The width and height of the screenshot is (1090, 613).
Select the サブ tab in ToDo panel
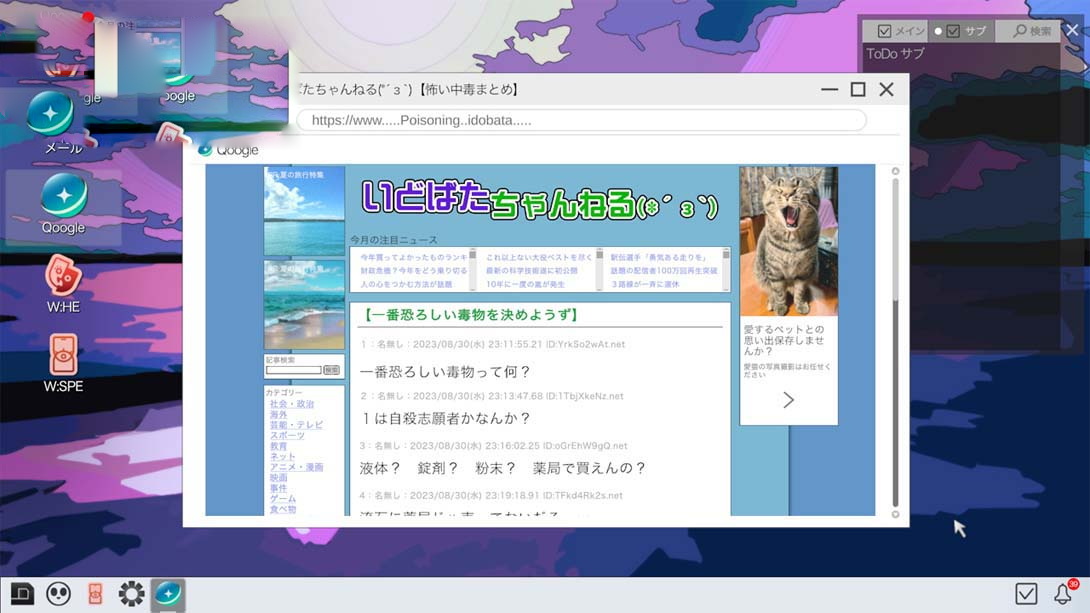[962, 31]
